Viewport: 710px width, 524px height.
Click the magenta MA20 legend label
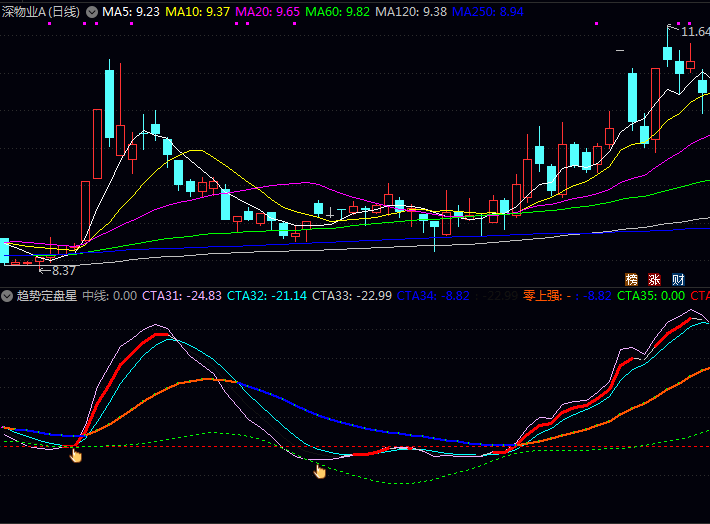tap(267, 12)
